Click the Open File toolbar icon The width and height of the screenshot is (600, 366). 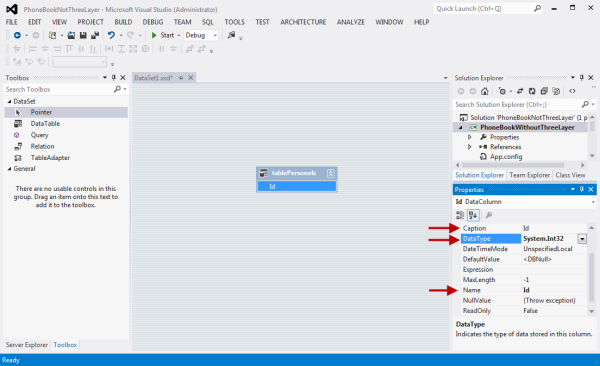(x=71, y=35)
